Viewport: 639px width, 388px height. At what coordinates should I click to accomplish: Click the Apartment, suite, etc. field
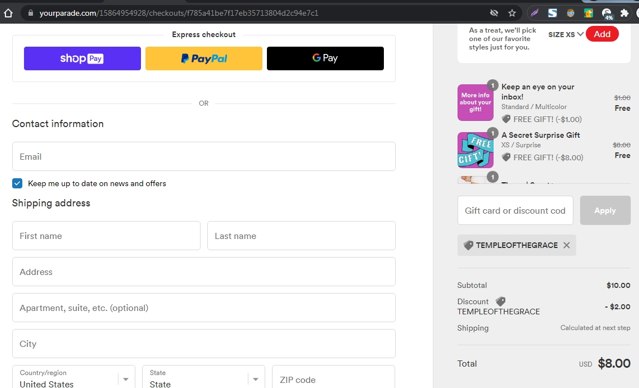(204, 308)
